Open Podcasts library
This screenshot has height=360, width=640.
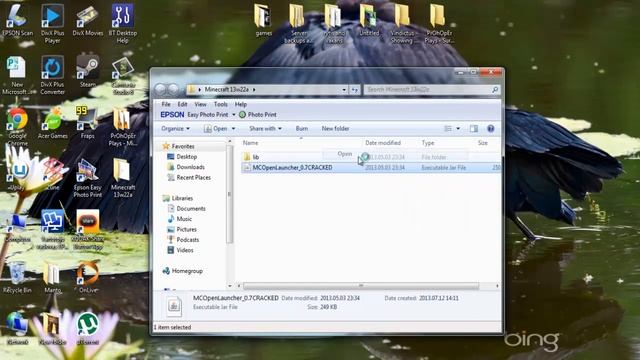coord(183,240)
